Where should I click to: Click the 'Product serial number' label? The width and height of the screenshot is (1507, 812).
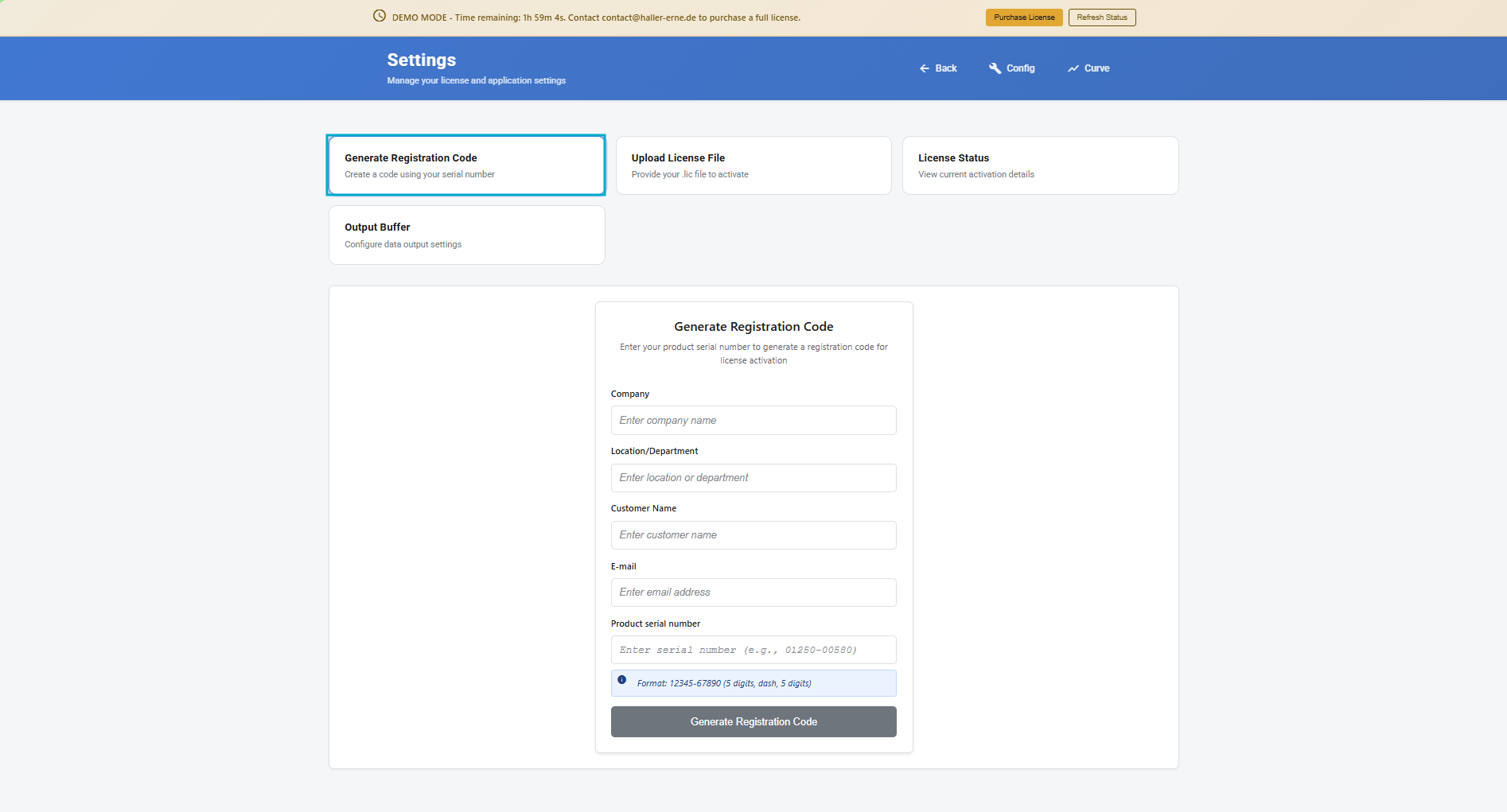[656, 624]
